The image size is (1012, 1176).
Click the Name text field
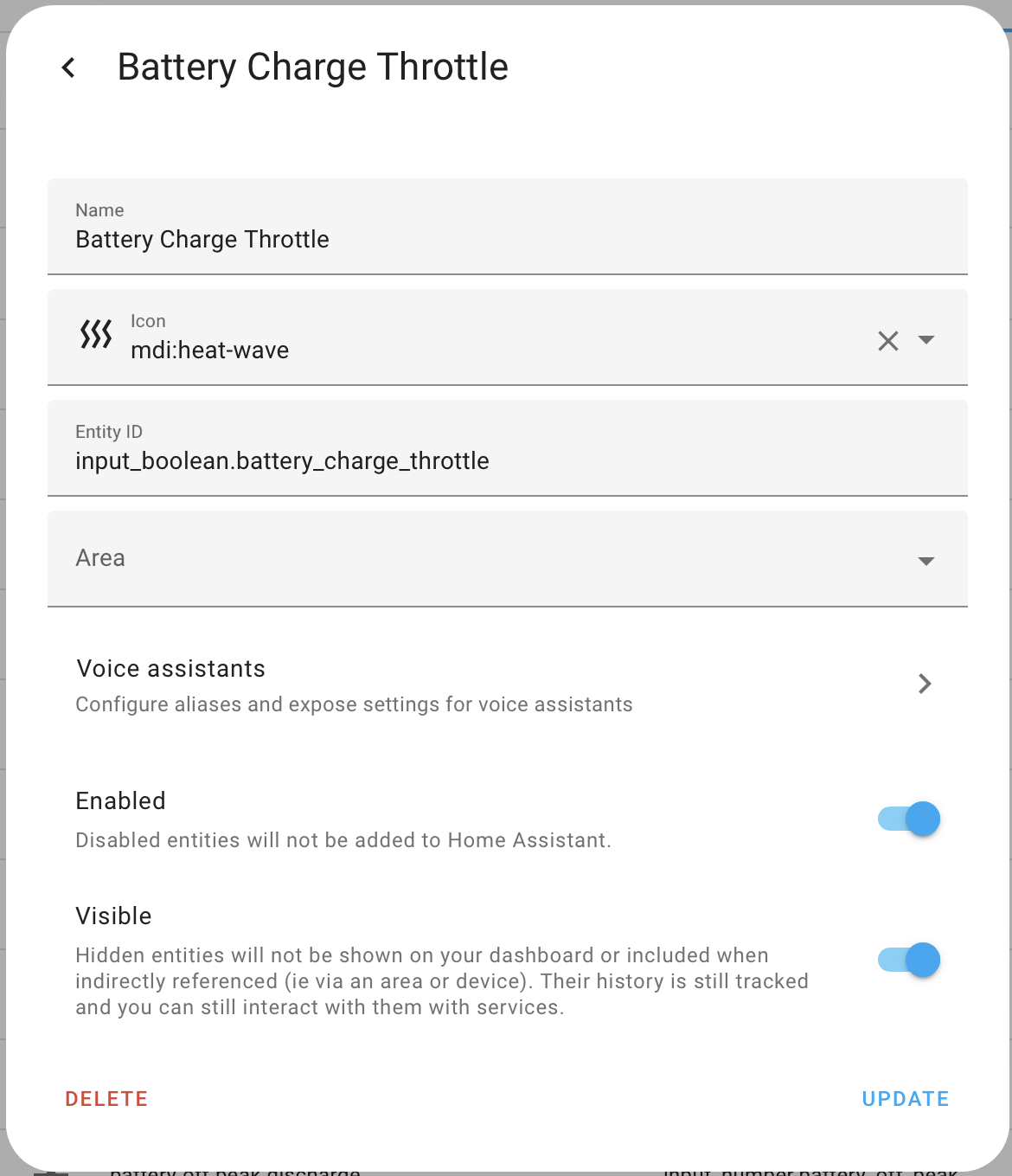(507, 239)
